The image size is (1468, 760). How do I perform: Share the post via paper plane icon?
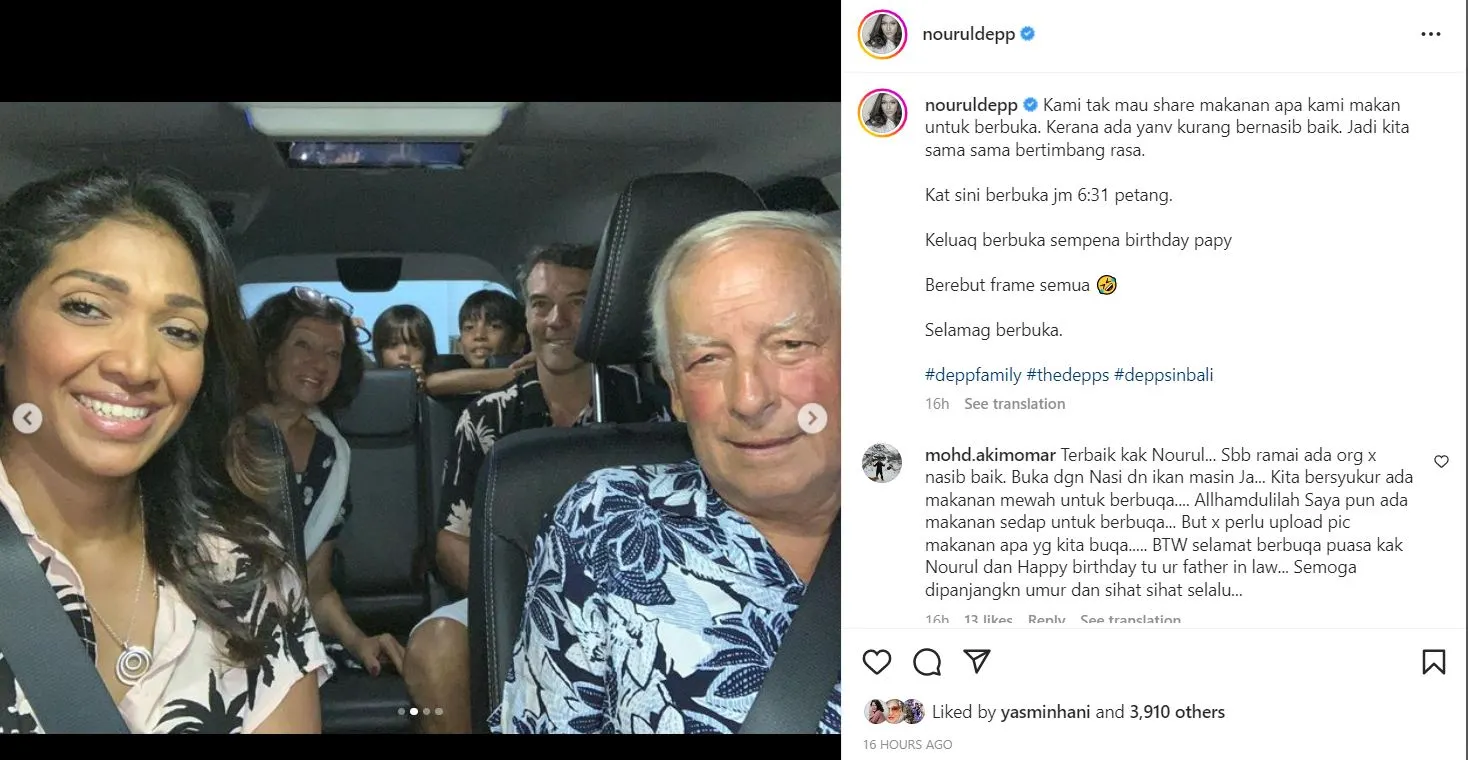(x=977, y=661)
